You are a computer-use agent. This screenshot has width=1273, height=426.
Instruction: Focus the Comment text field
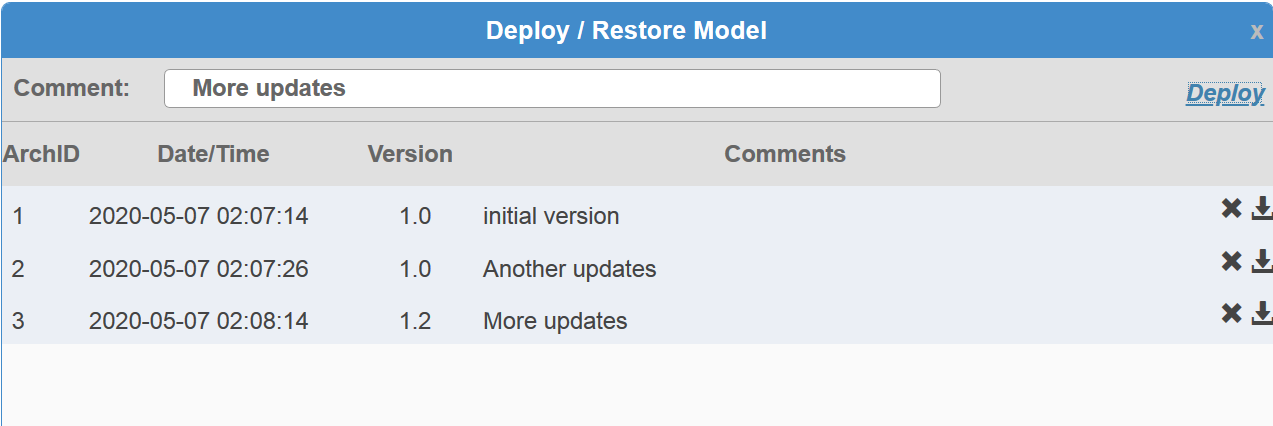tap(552, 88)
